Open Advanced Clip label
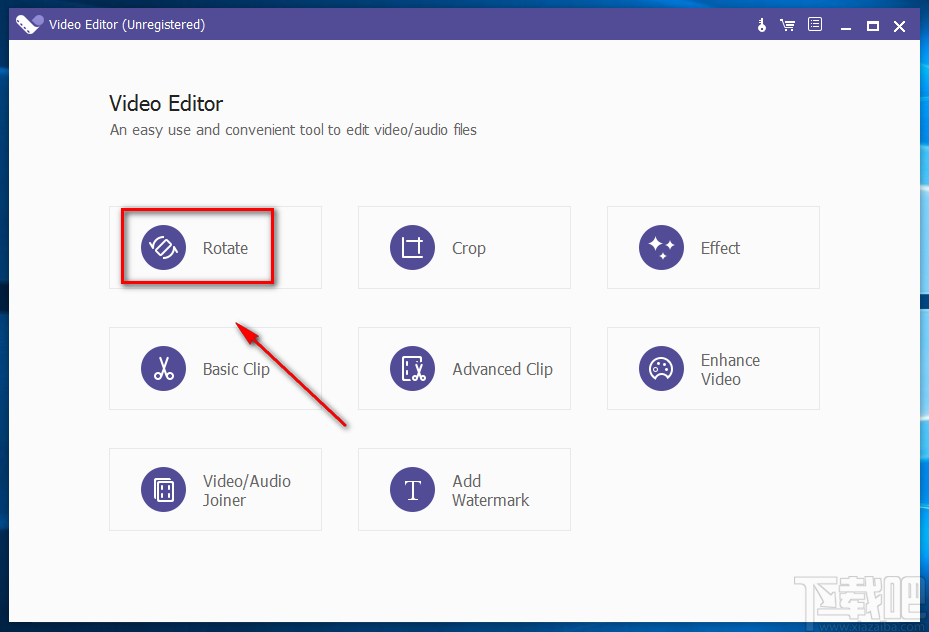 [x=502, y=369]
